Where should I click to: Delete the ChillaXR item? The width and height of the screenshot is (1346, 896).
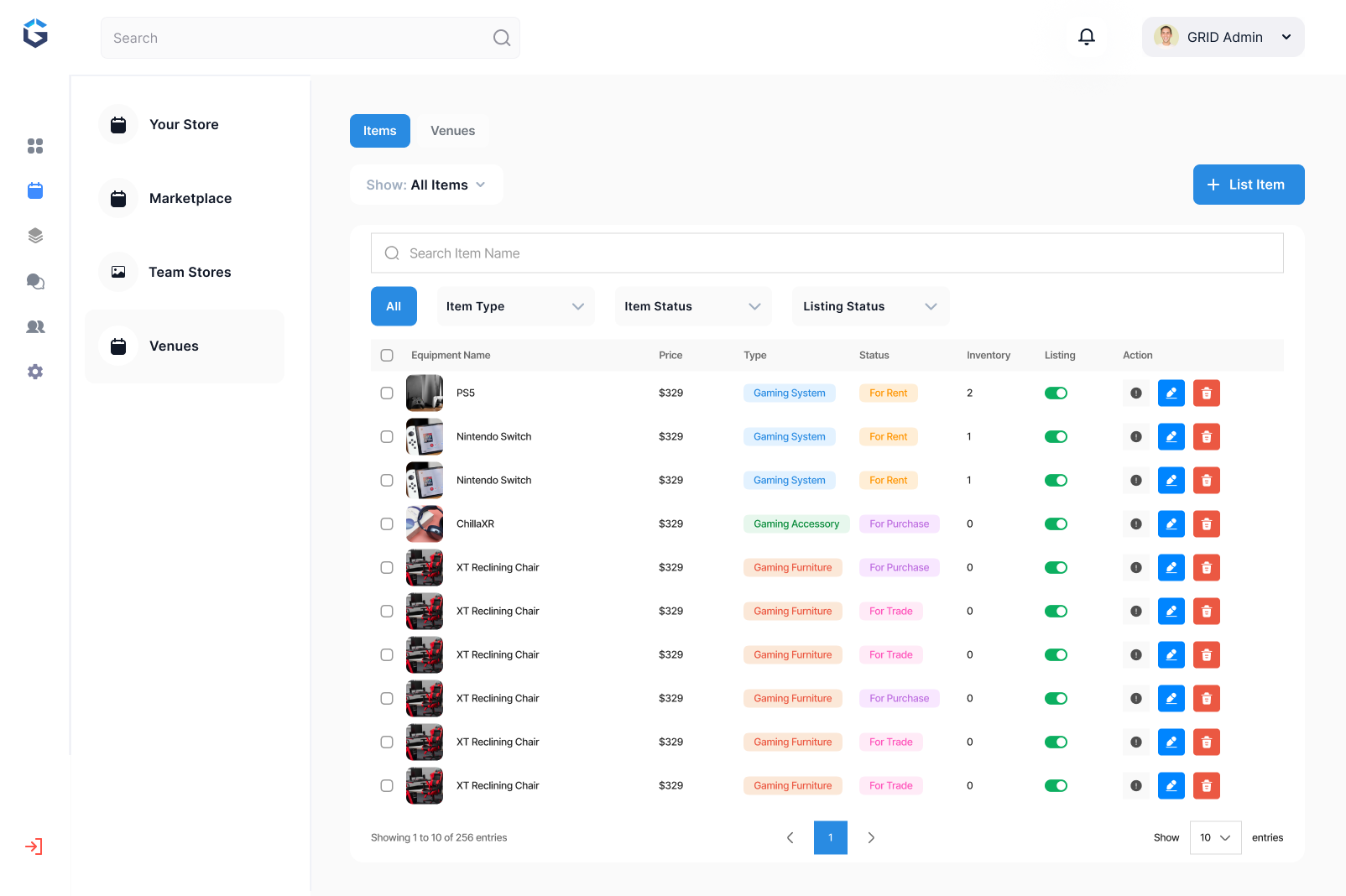[1206, 524]
